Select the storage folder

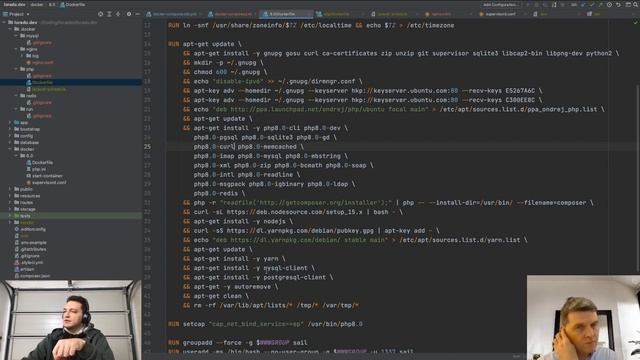pos(25,209)
